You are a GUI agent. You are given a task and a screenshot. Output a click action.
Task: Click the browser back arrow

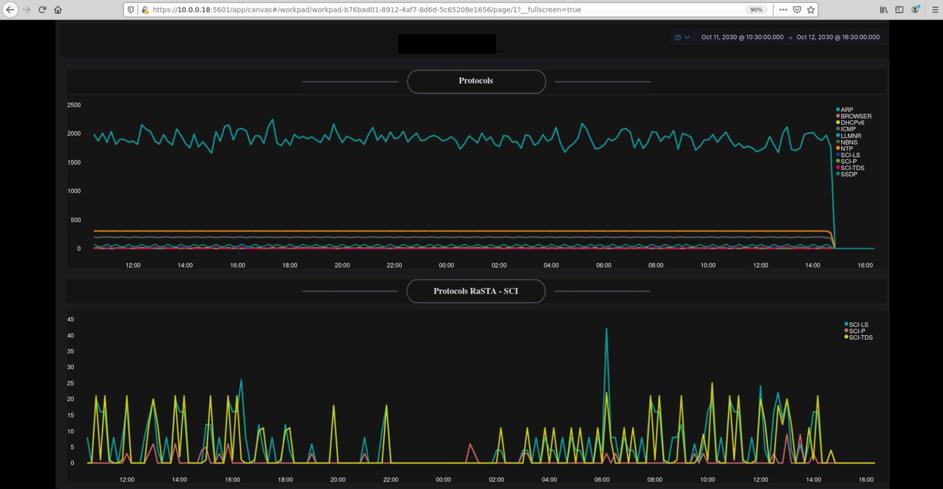[10, 9]
